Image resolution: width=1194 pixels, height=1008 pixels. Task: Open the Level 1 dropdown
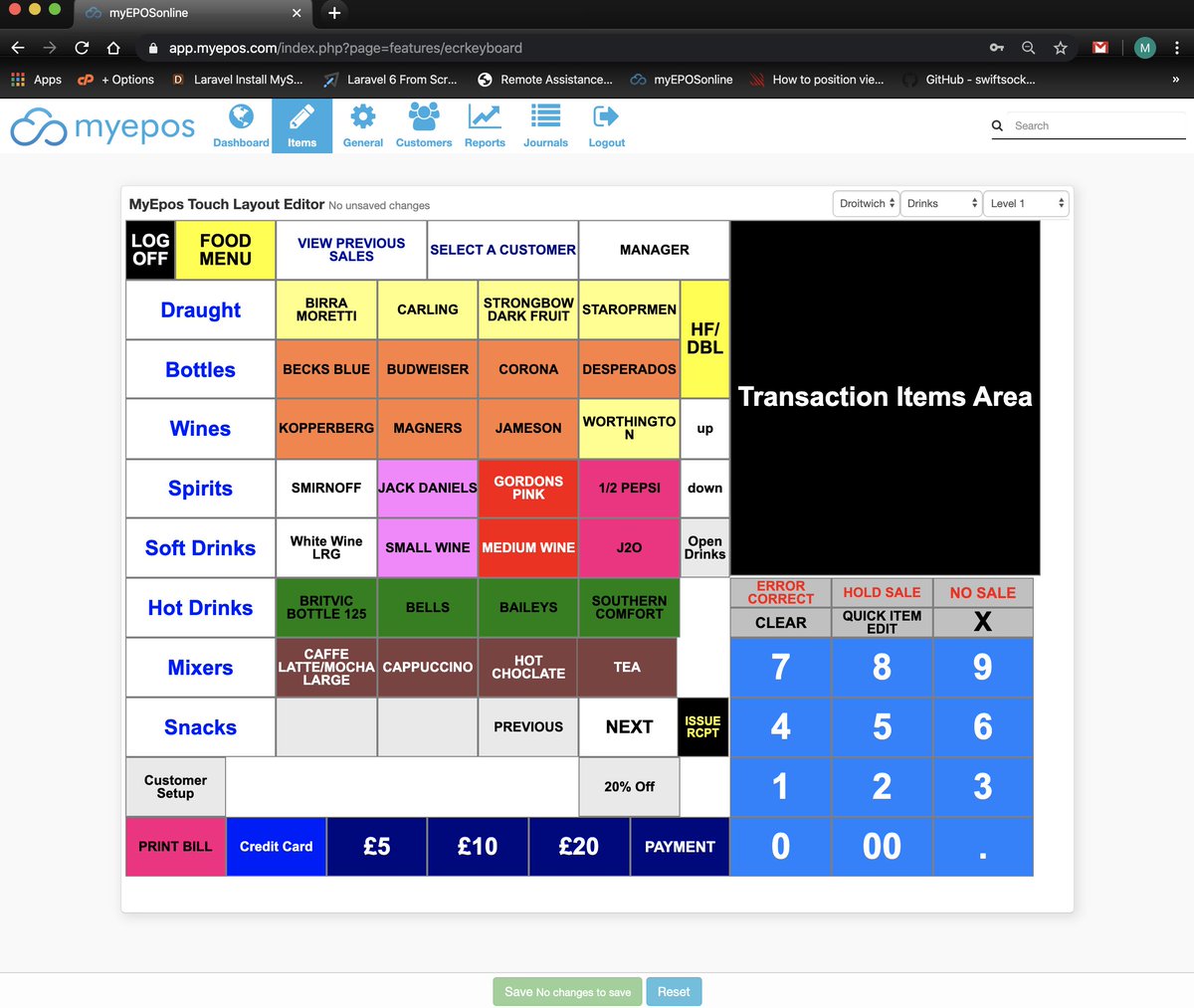pyautogui.click(x=1026, y=203)
